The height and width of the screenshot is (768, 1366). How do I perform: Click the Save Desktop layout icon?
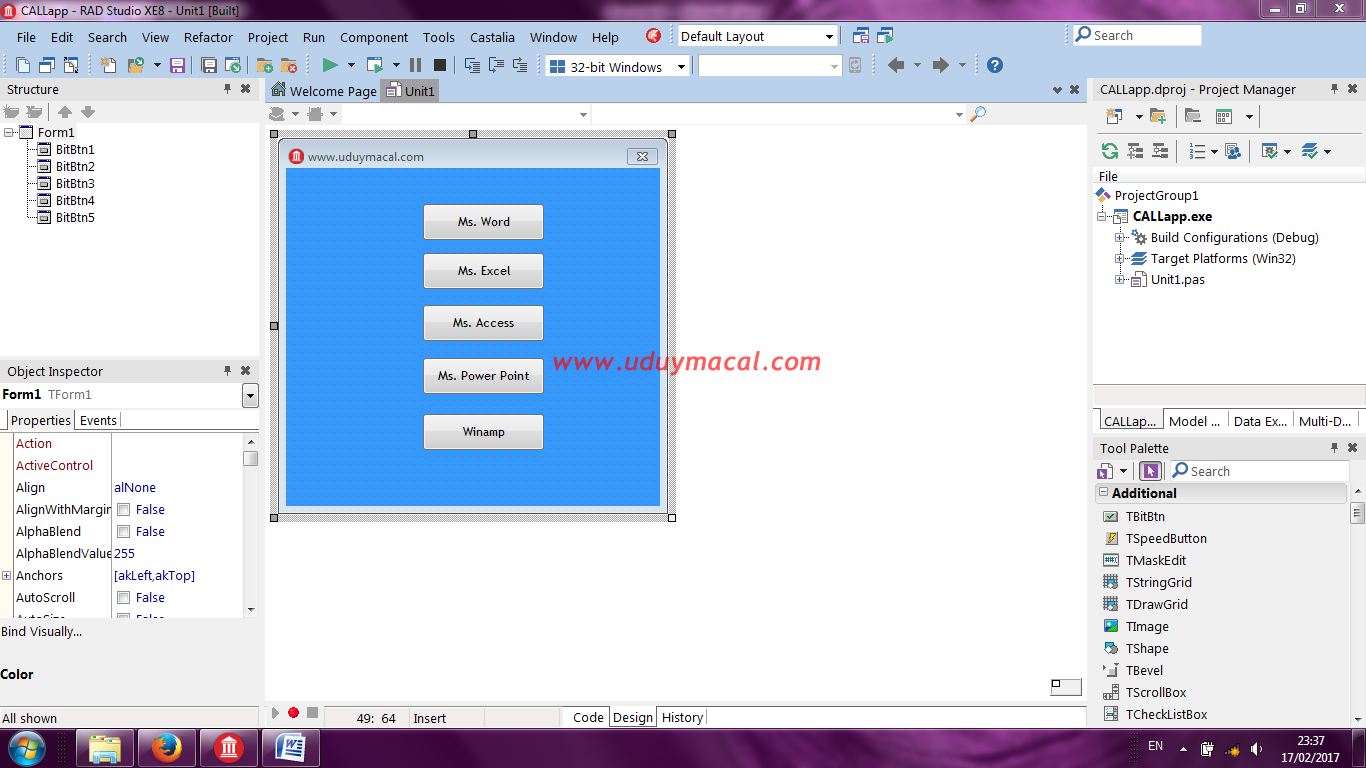click(x=861, y=36)
